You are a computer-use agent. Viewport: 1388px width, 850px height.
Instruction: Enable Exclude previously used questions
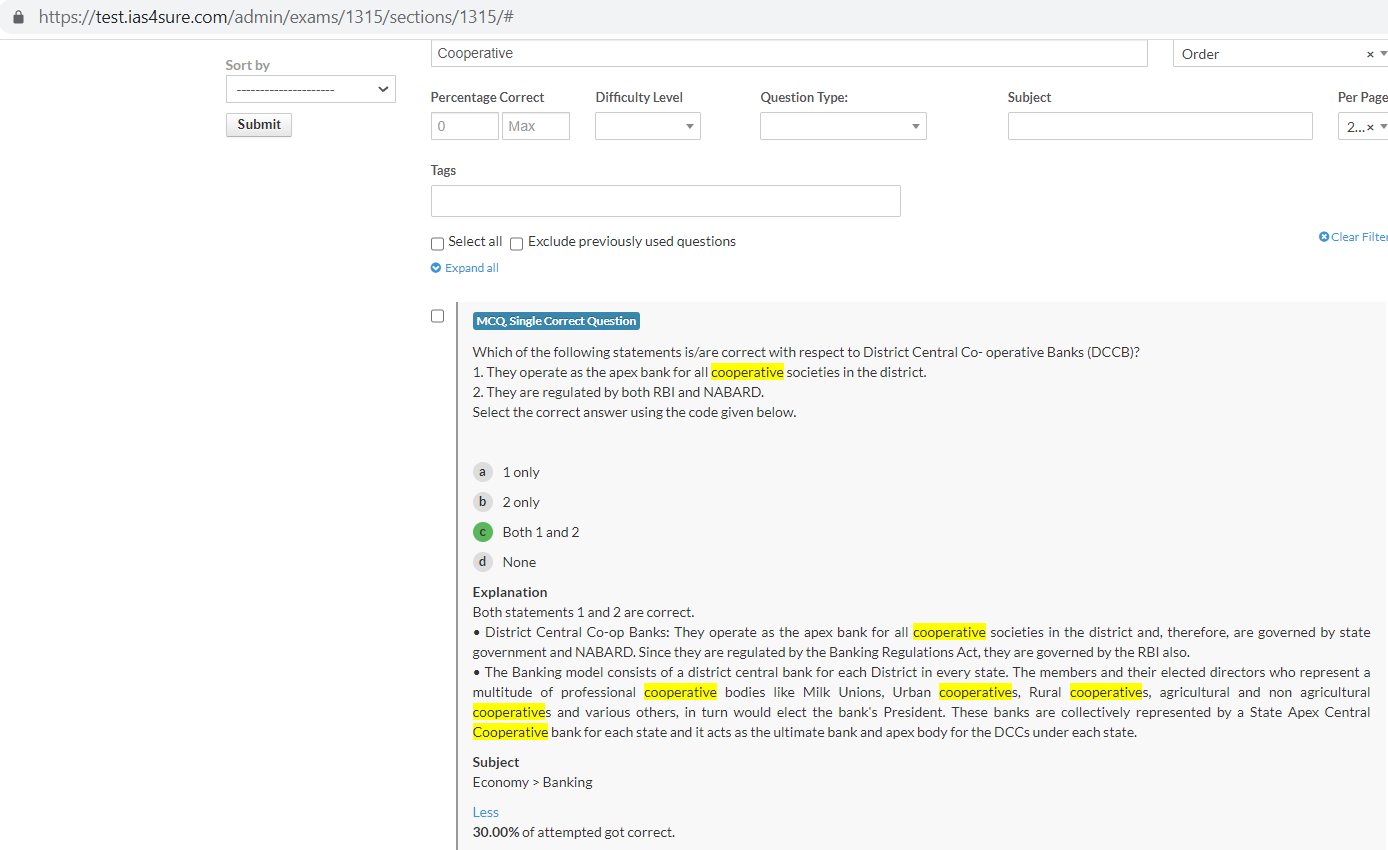coord(517,243)
